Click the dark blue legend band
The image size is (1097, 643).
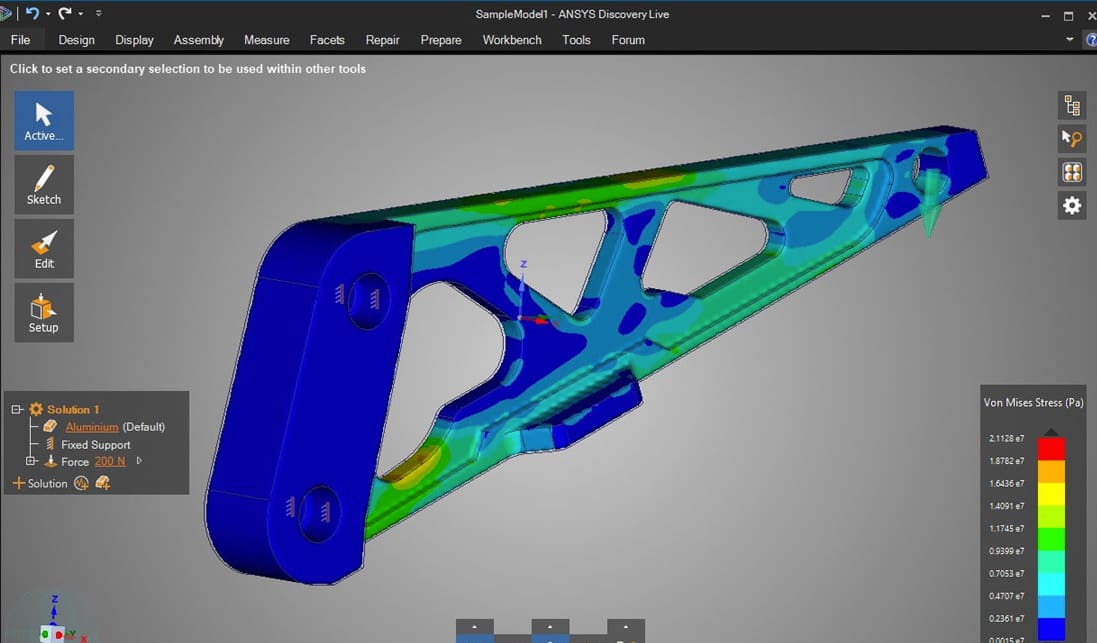[x=1051, y=630]
